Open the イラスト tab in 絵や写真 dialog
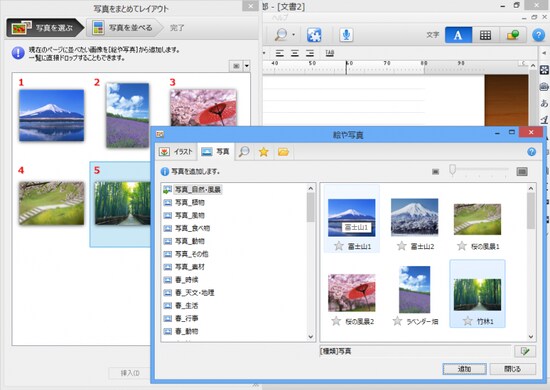 tap(176, 152)
